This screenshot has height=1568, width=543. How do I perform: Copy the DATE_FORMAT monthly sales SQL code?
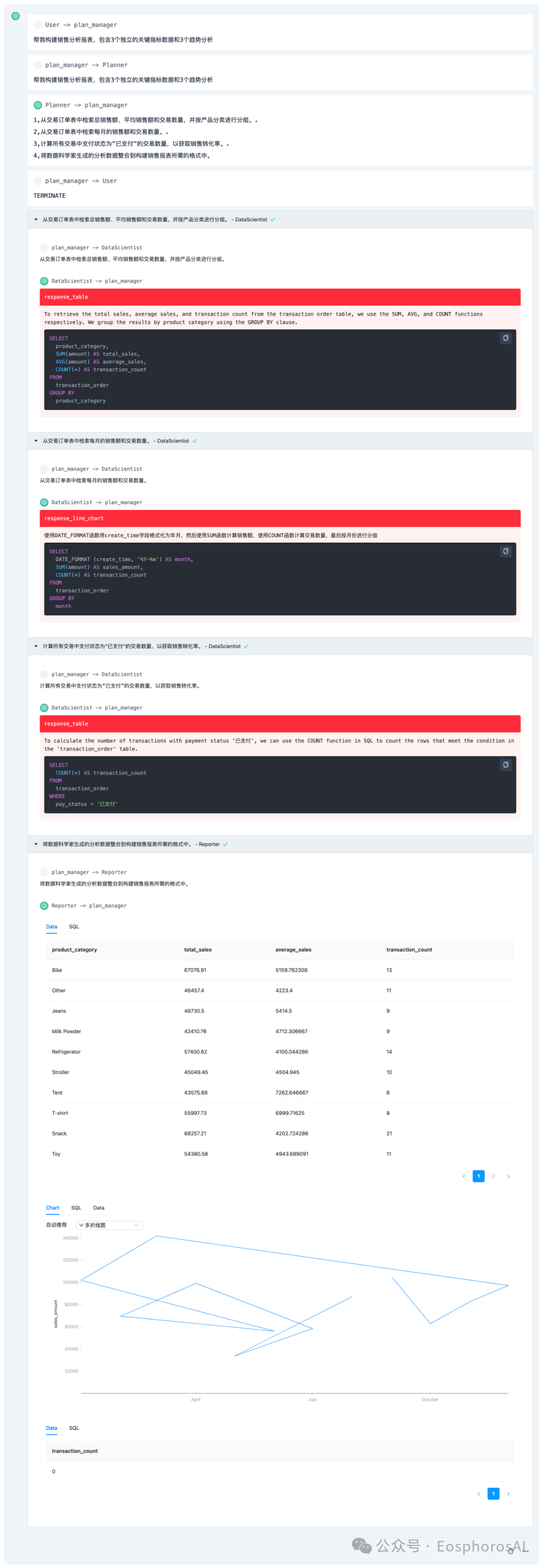(x=505, y=552)
